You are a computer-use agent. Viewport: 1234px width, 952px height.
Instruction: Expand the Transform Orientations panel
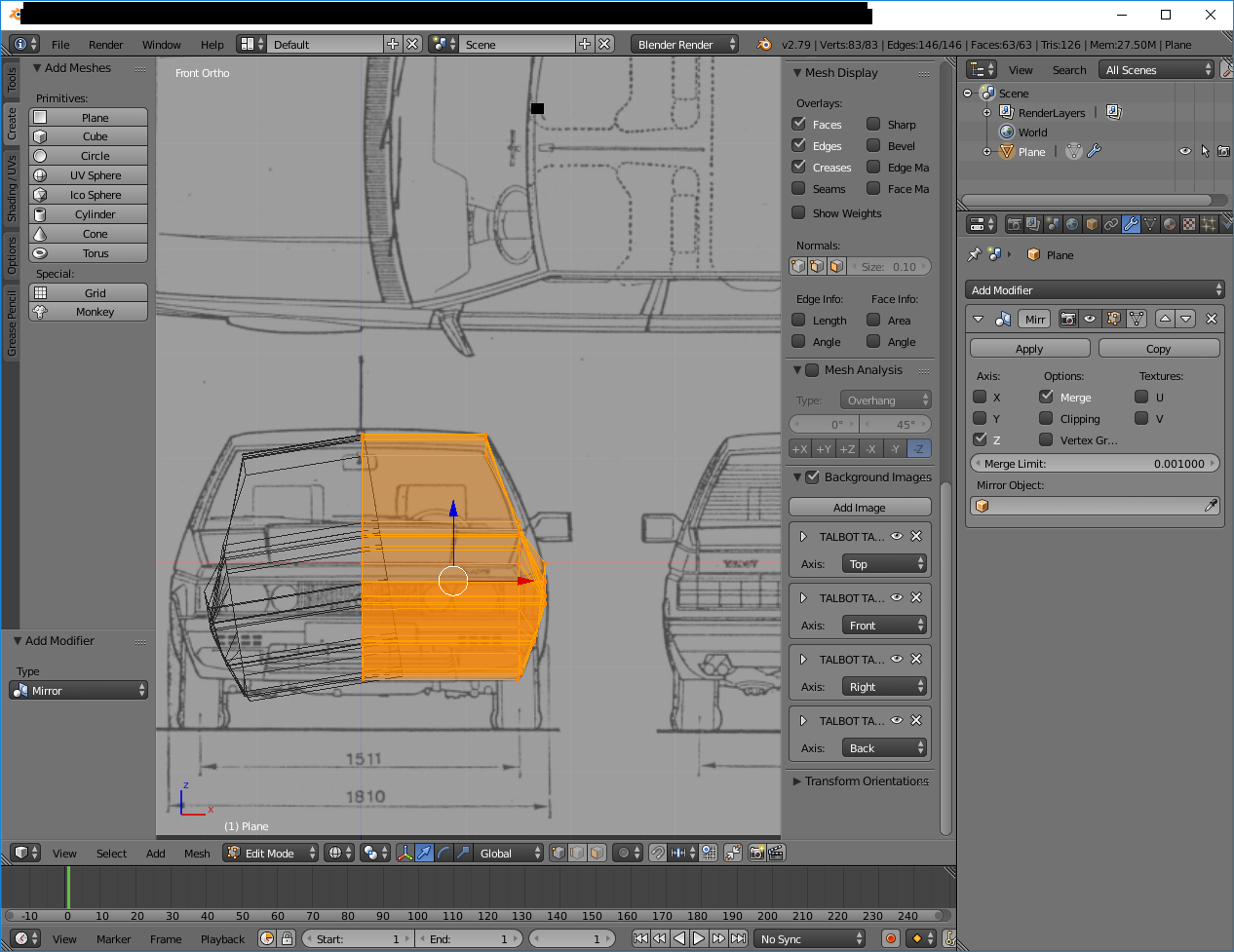click(860, 781)
